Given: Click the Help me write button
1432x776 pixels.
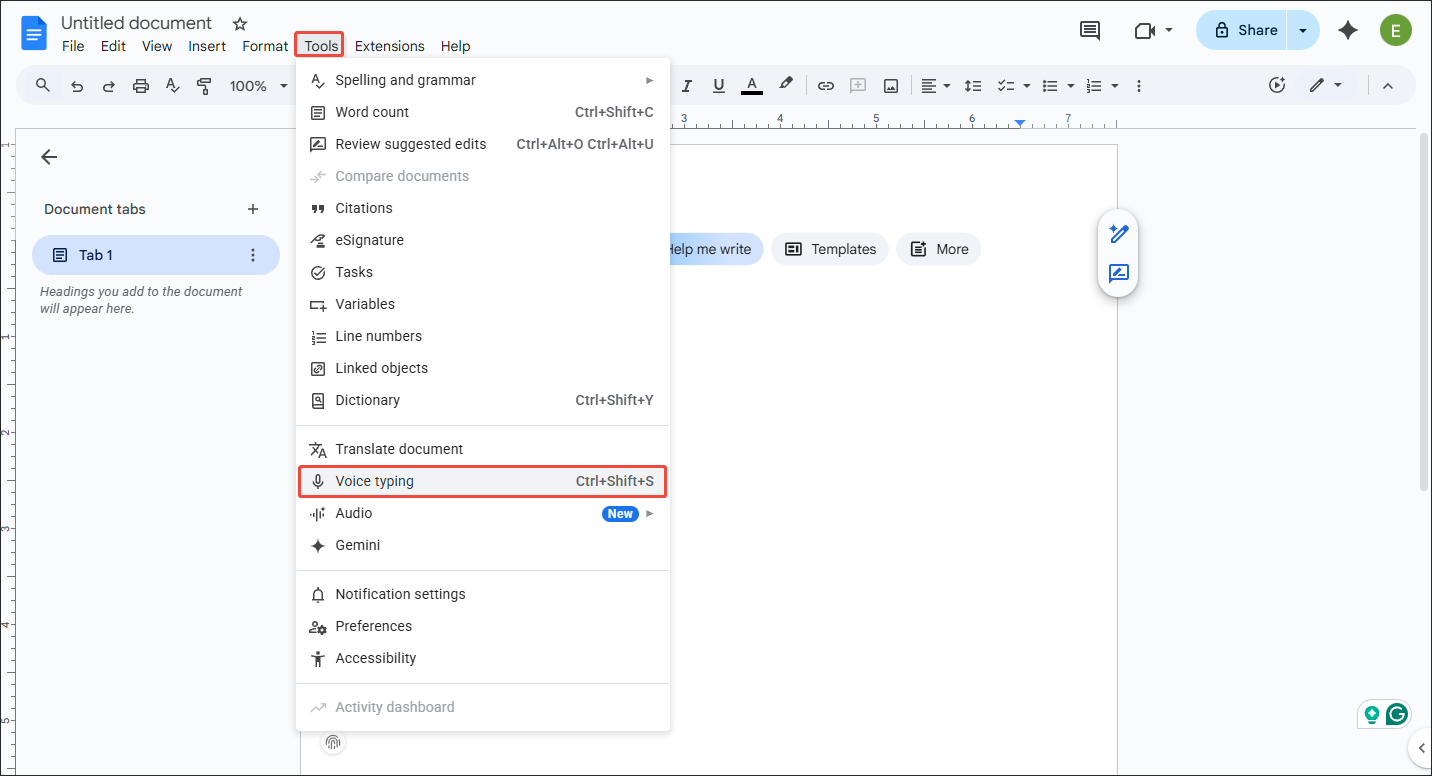Looking at the screenshot, I should click(x=712, y=249).
